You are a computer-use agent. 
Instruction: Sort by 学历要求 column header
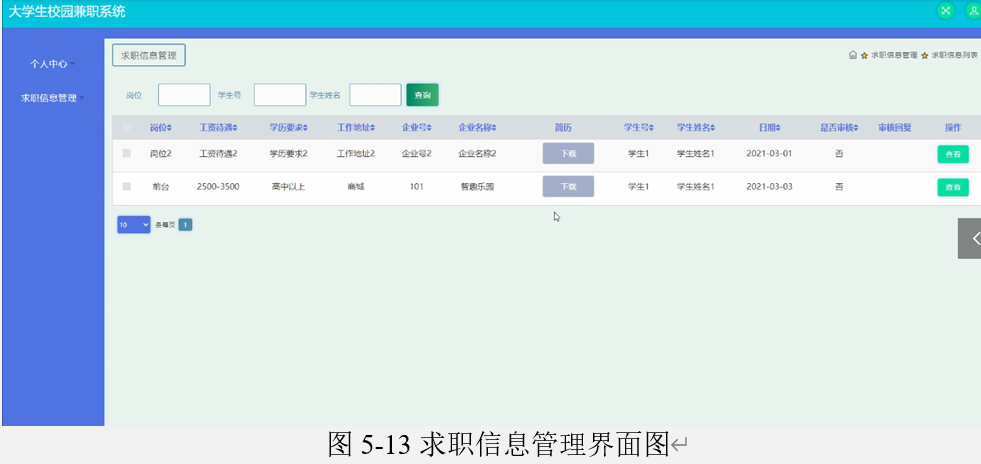tap(289, 128)
